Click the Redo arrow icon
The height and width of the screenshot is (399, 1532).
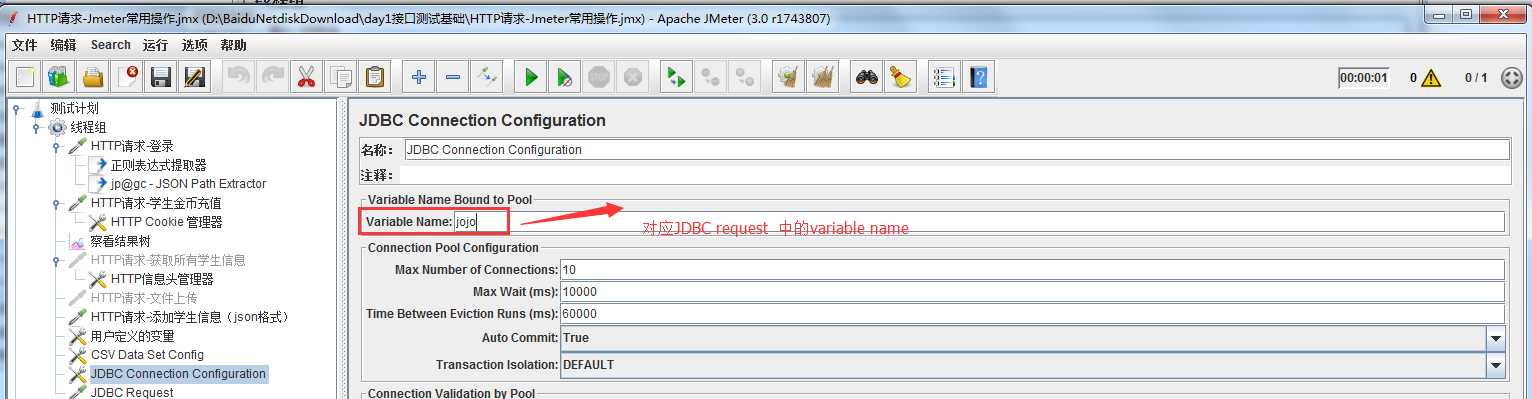tap(272, 77)
